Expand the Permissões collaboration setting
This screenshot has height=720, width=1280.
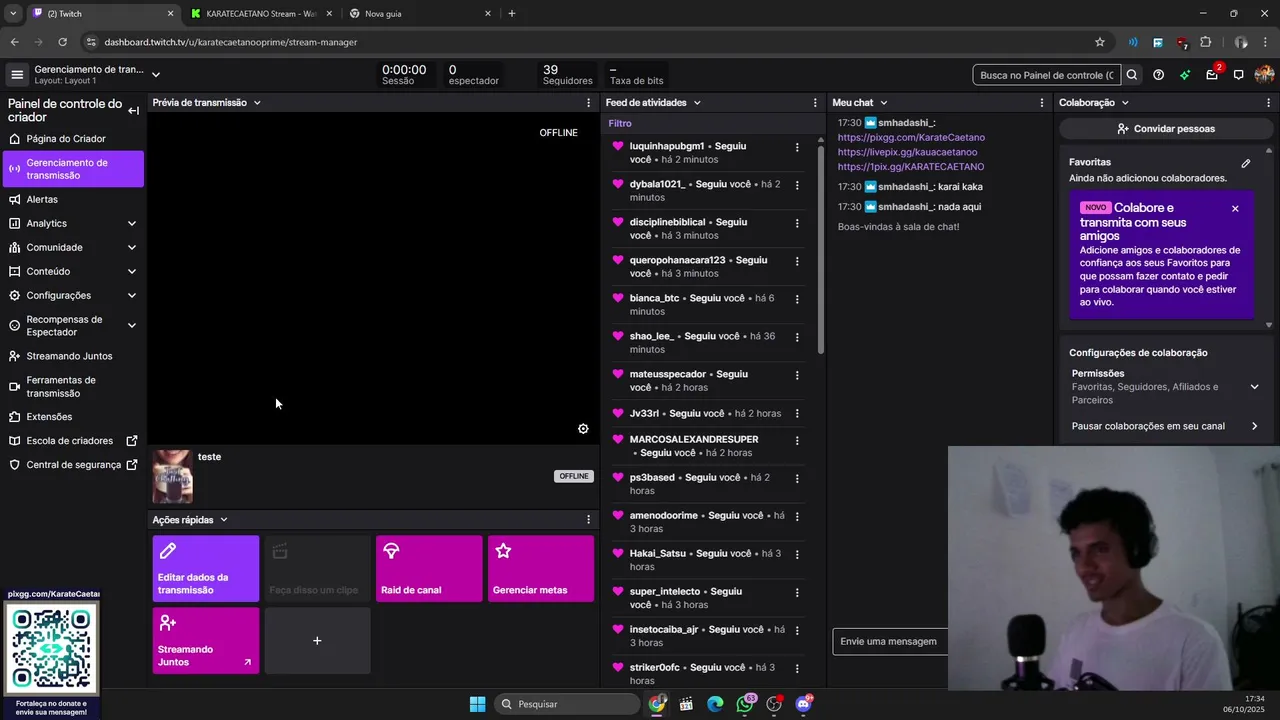coord(1254,387)
